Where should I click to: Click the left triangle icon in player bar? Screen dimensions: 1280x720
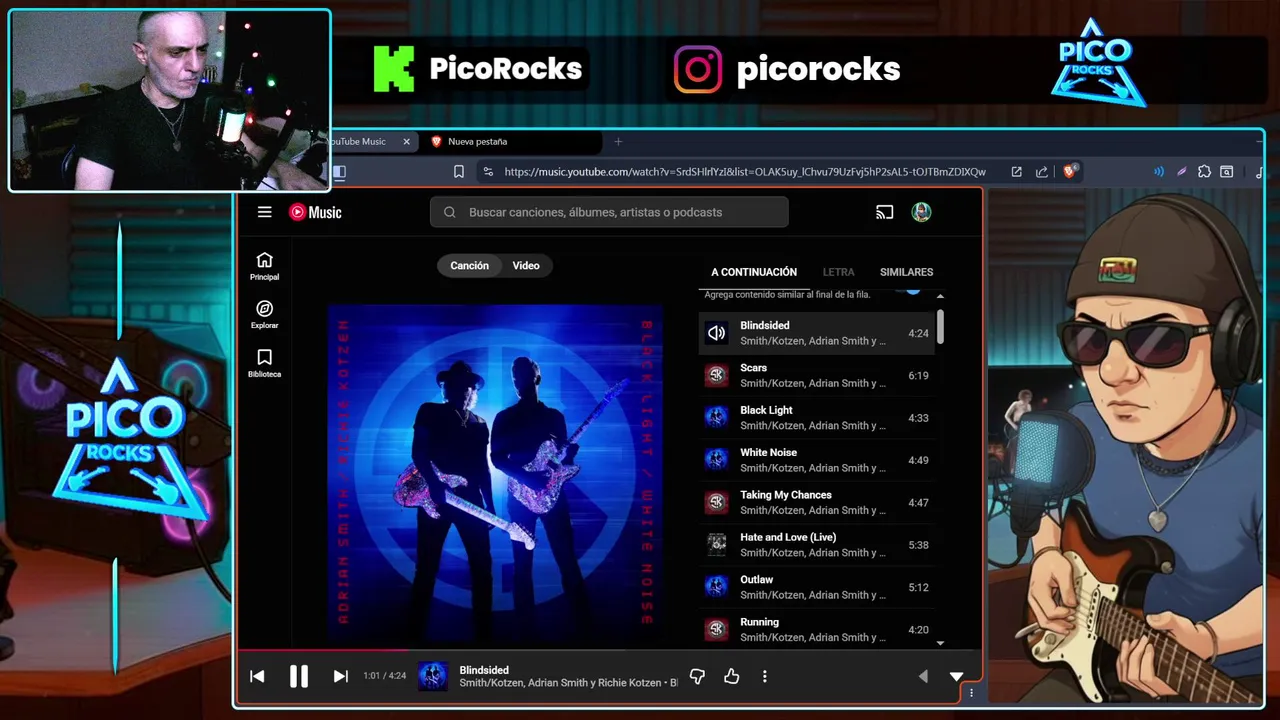click(x=923, y=677)
